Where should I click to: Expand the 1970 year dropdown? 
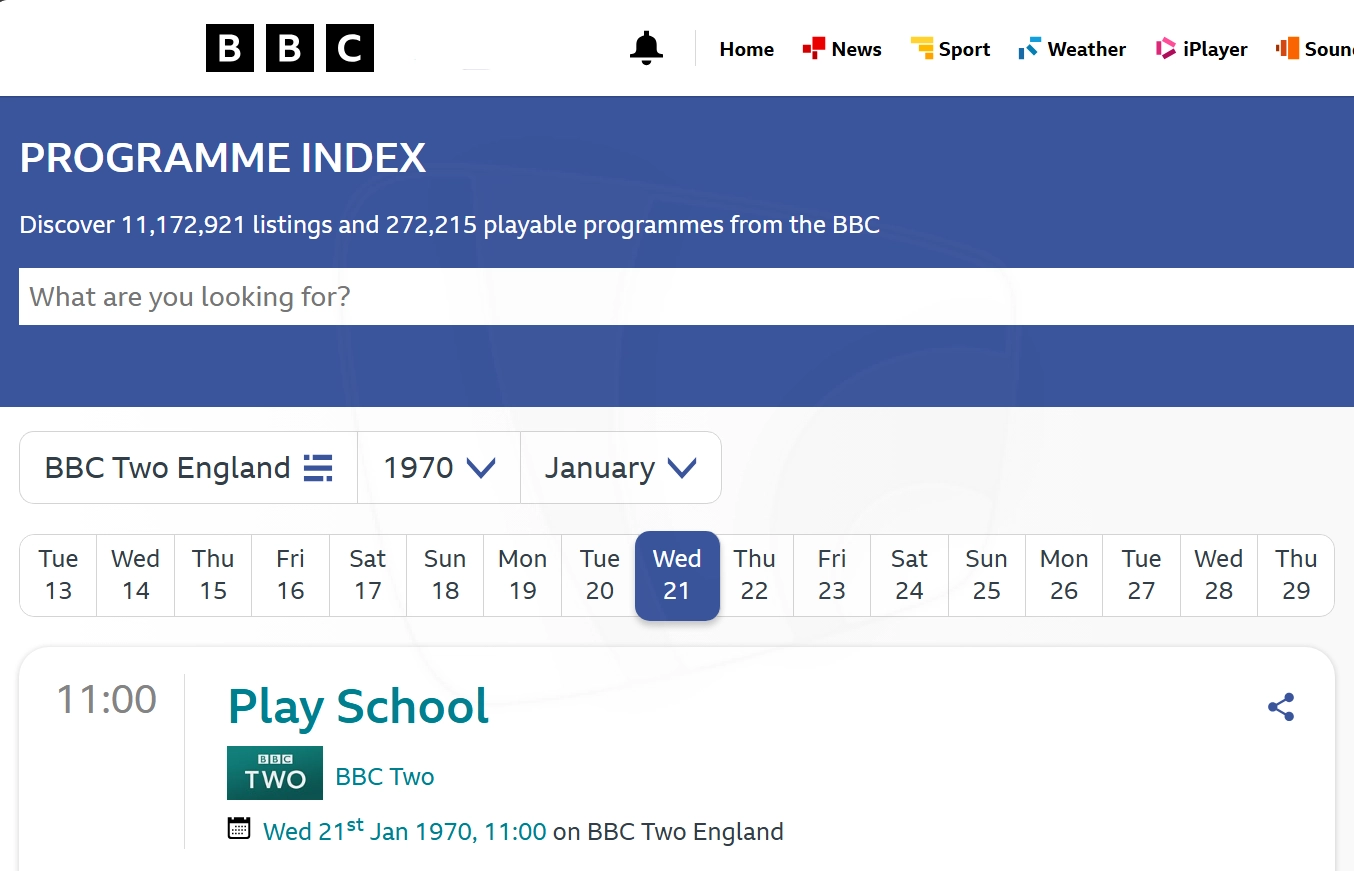439,468
